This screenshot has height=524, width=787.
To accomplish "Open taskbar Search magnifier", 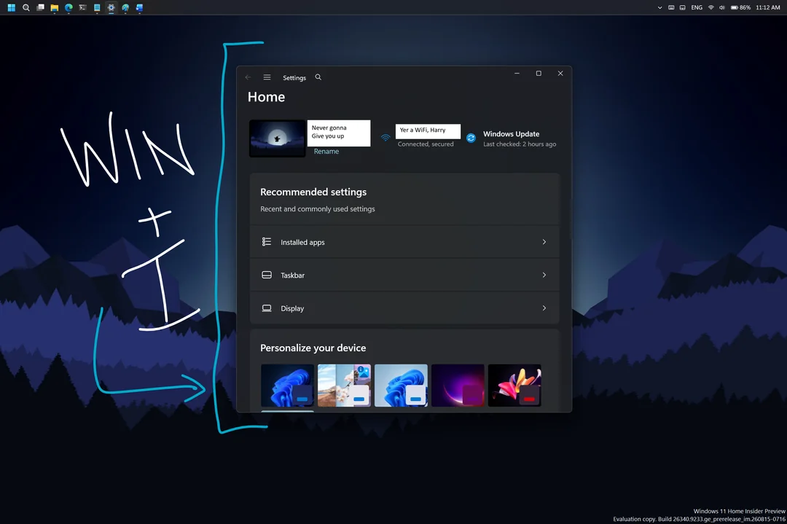I will click(x=26, y=8).
